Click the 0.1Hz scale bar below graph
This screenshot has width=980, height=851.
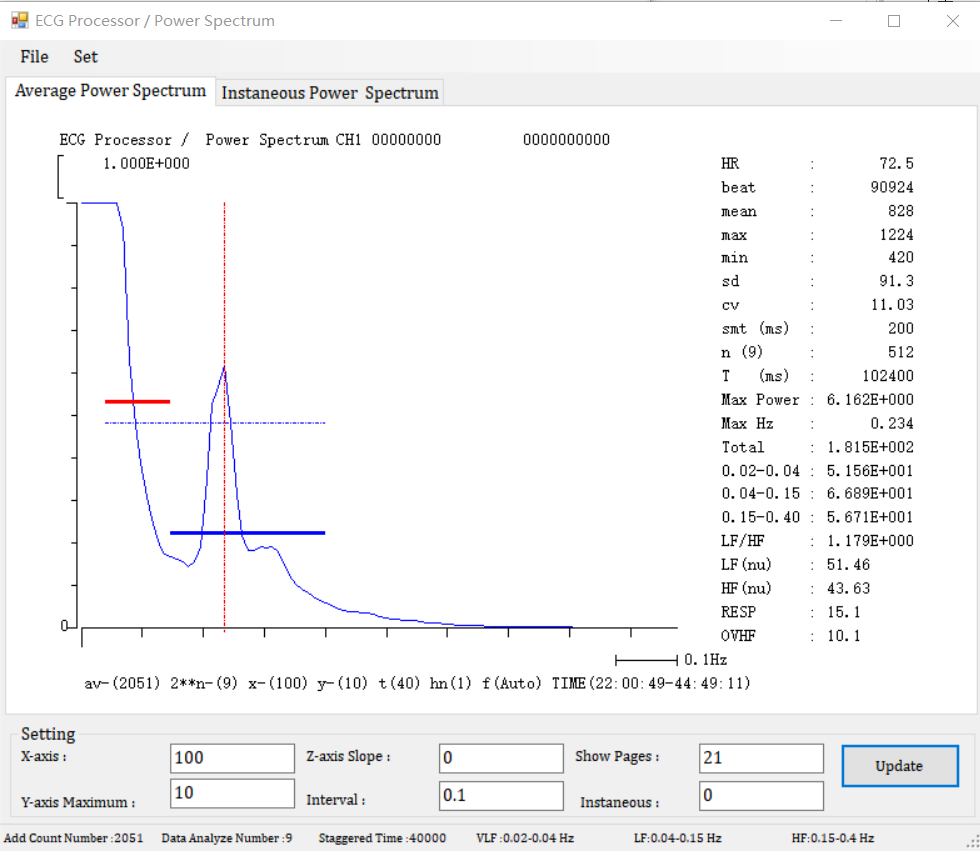646,660
